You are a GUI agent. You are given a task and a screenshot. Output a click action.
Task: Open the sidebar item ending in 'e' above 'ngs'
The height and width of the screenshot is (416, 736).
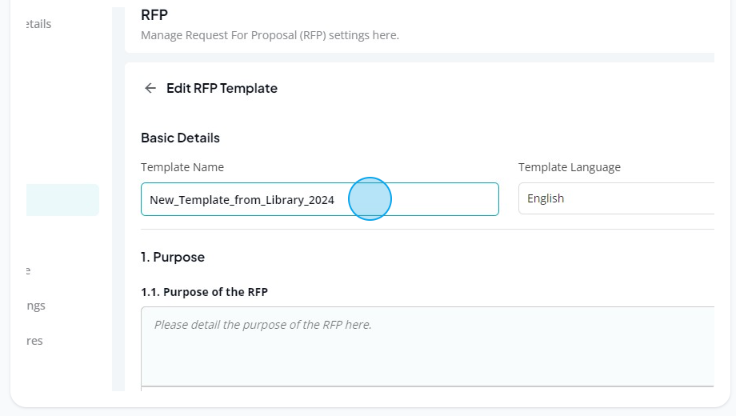[x=28, y=271]
